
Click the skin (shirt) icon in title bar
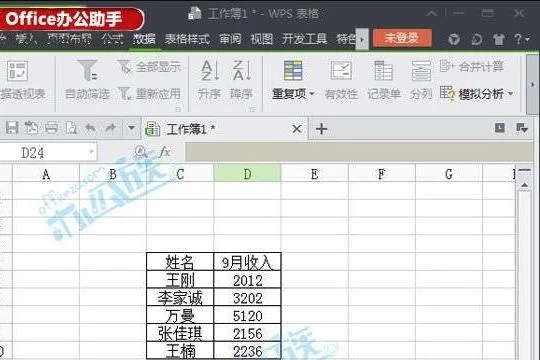(498, 39)
